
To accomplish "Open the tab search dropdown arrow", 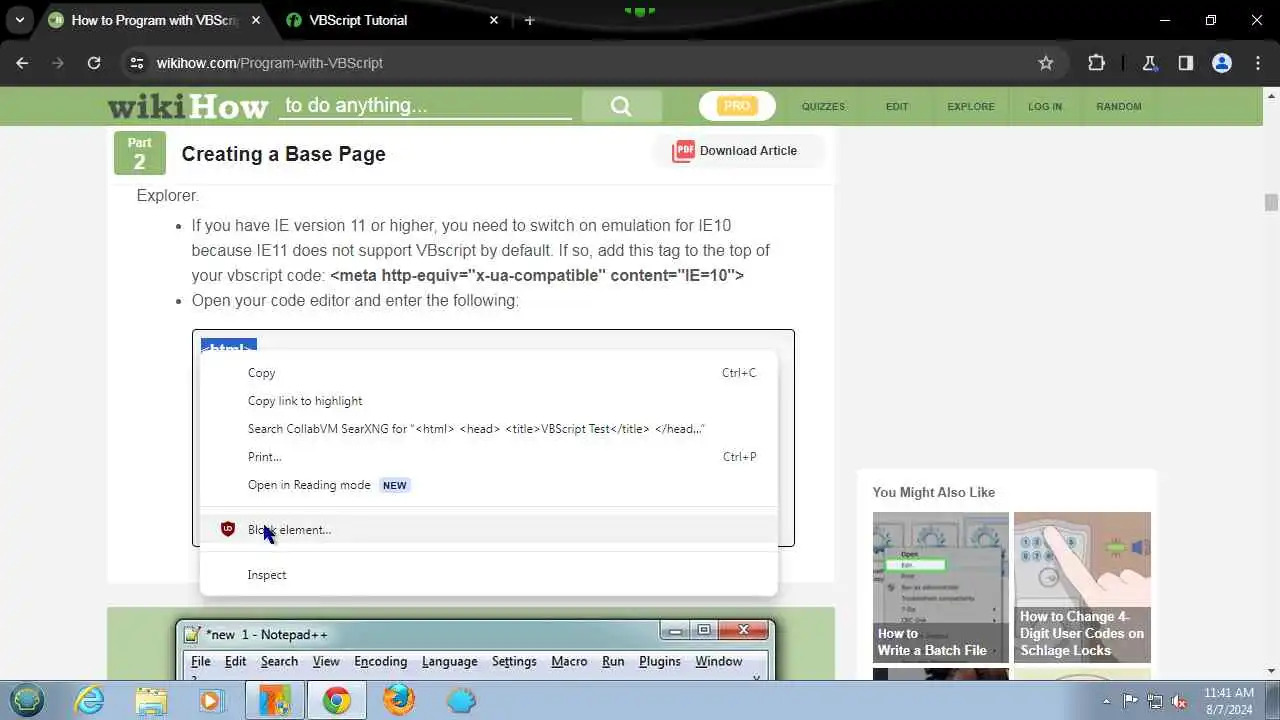I will coord(19,20).
